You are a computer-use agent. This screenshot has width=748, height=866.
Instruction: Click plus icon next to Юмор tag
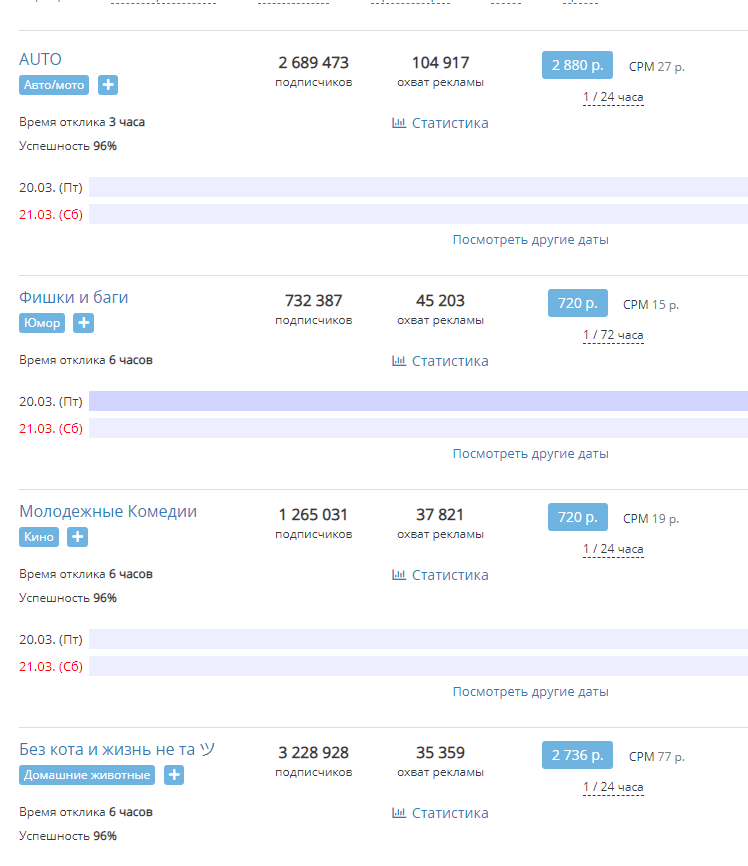coord(84,323)
